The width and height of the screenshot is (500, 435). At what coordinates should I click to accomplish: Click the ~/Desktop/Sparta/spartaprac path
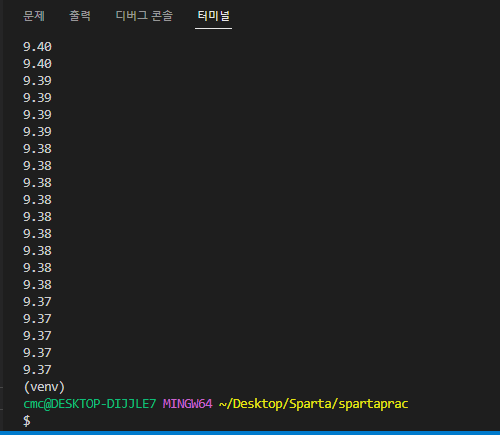click(313, 404)
